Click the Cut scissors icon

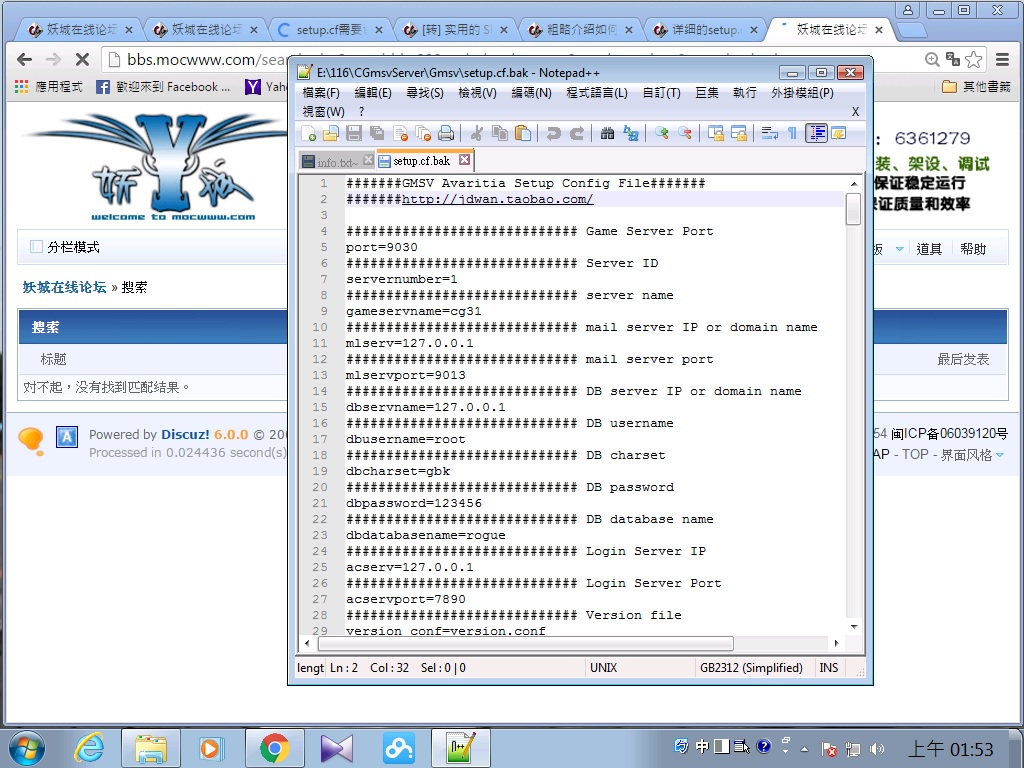point(476,133)
